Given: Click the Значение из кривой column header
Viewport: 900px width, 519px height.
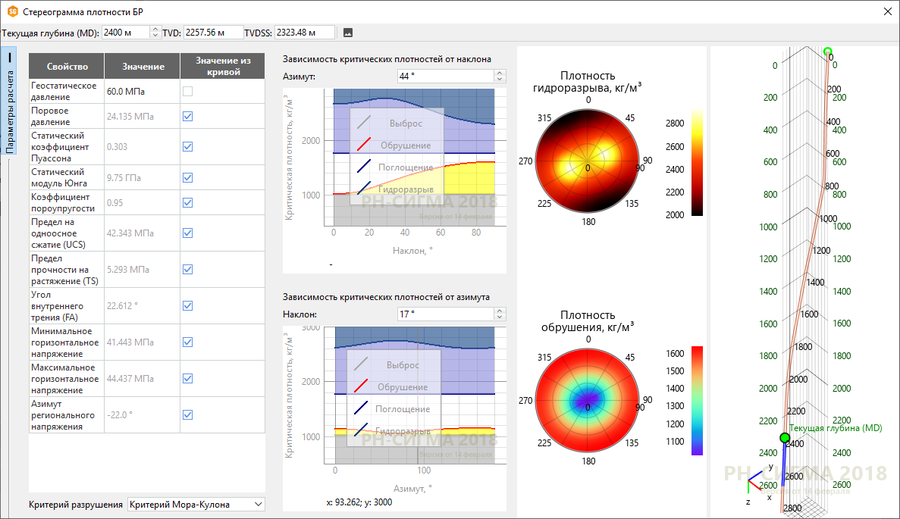Looking at the screenshot, I should [223, 67].
